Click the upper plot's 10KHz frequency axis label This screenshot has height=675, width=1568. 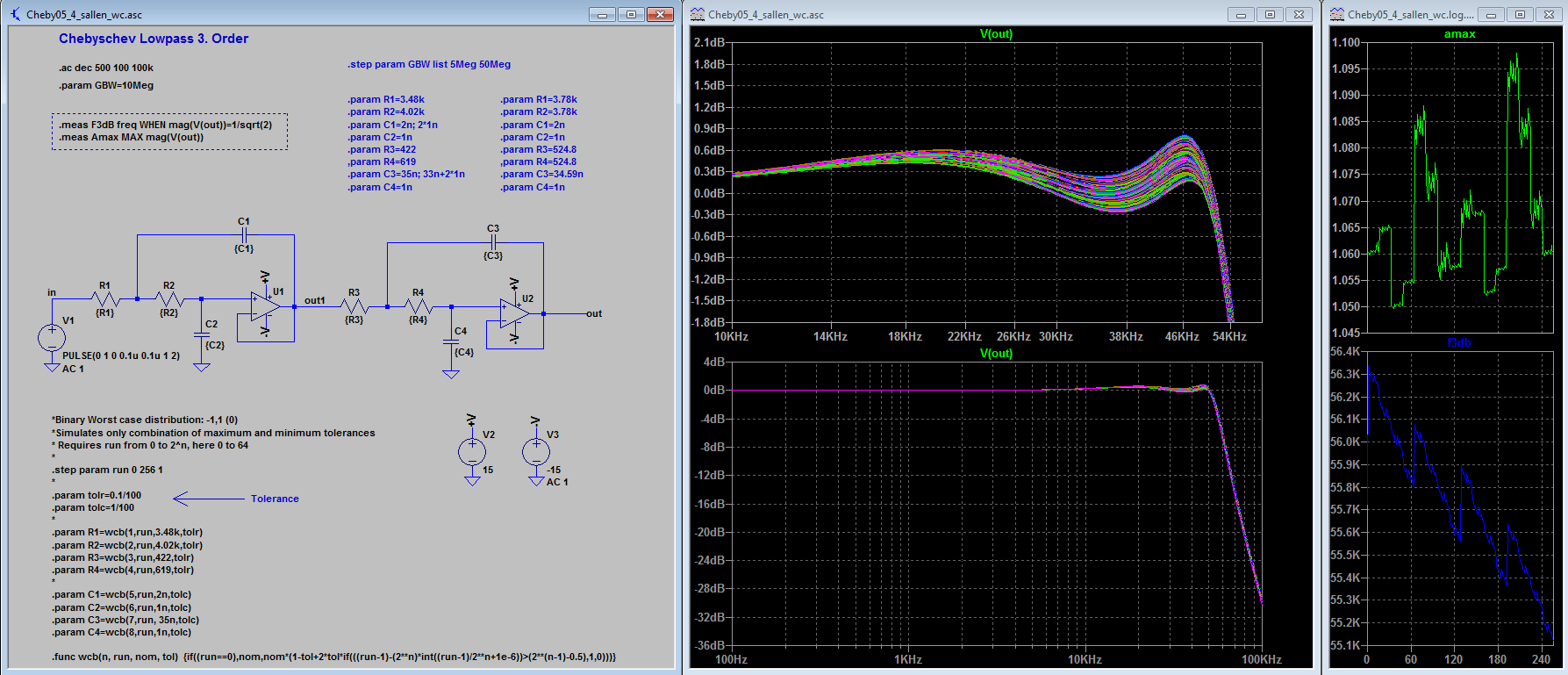pos(731,336)
